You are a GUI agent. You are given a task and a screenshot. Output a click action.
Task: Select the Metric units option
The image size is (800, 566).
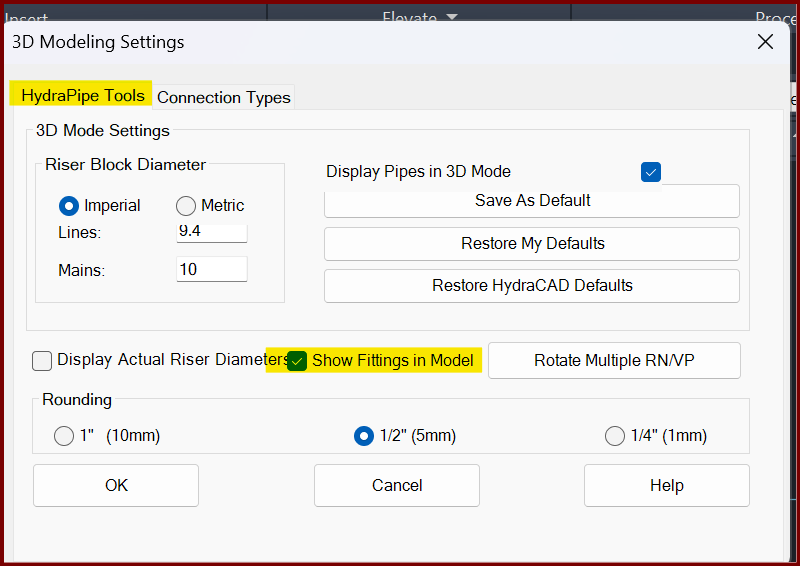tap(186, 206)
